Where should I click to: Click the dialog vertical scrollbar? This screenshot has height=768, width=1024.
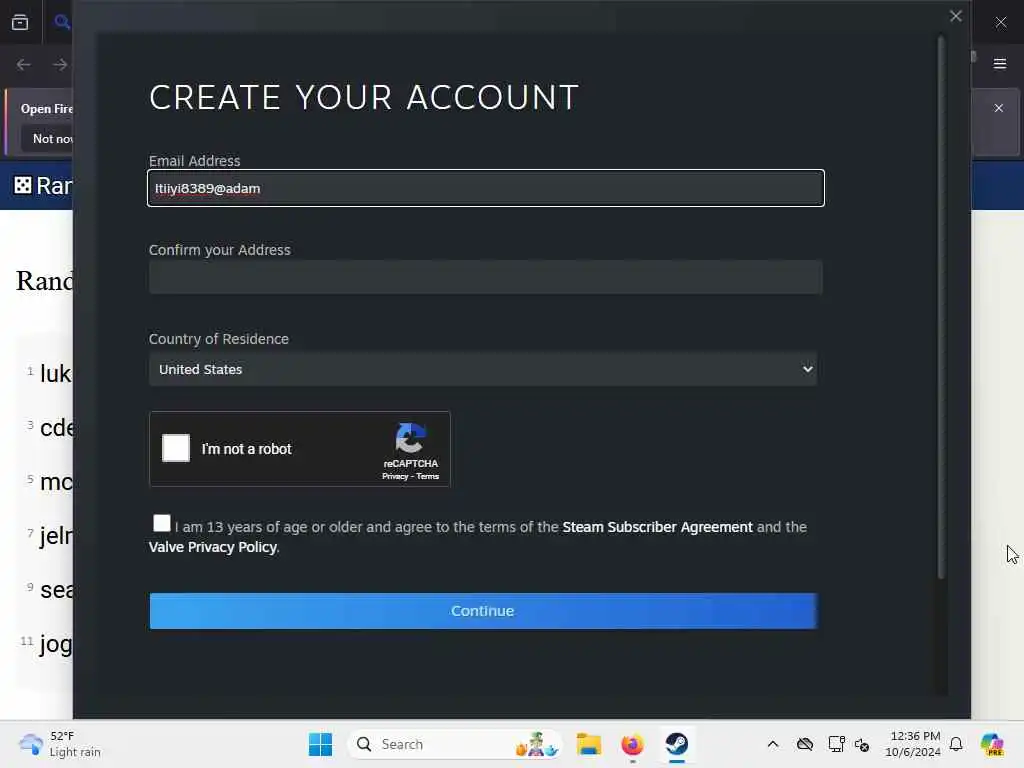coord(941,307)
